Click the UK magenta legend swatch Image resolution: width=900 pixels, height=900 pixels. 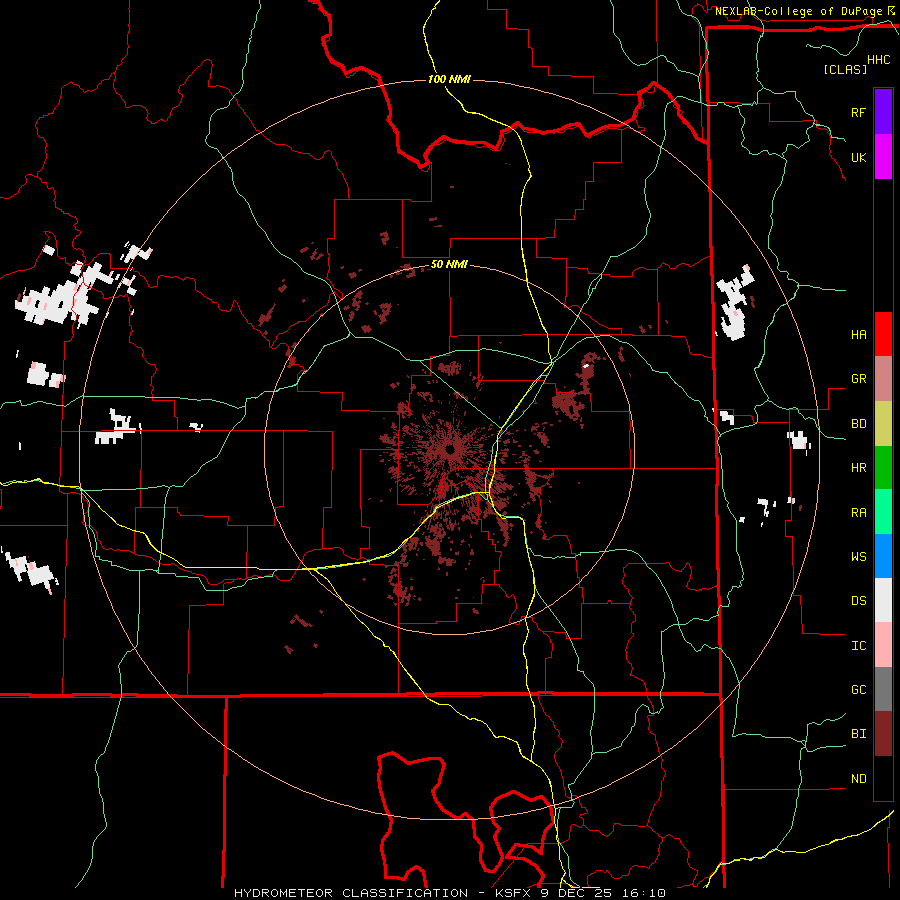(x=883, y=157)
